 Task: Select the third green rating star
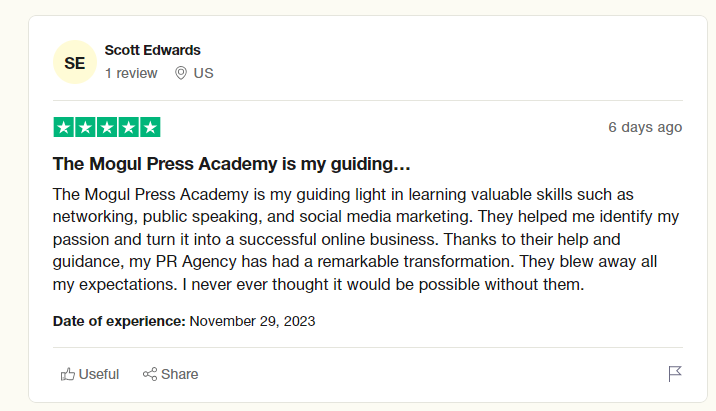point(107,127)
